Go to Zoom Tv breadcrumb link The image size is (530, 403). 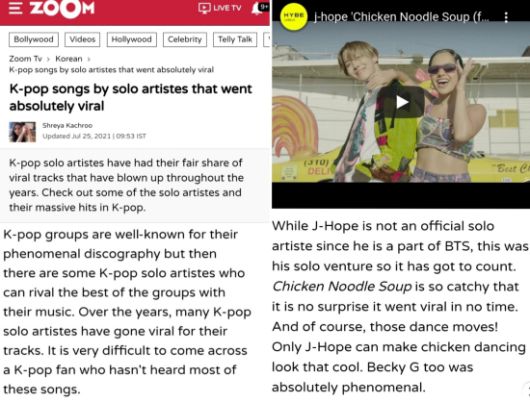click(25, 59)
